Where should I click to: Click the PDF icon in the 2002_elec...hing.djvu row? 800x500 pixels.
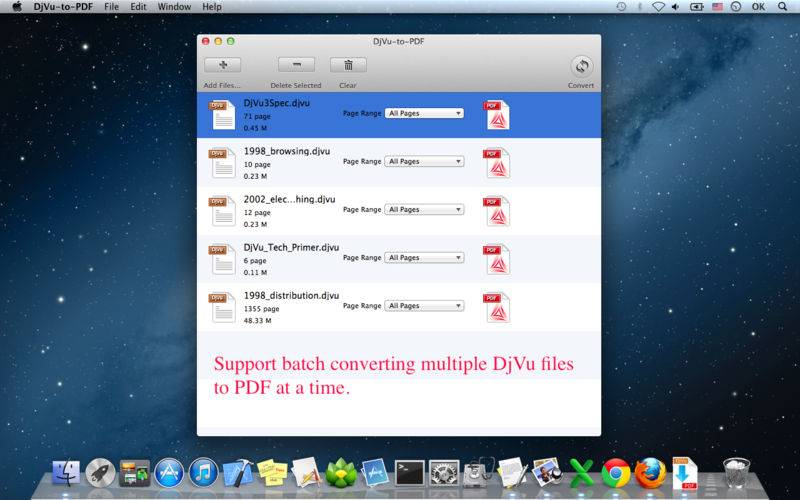point(496,211)
